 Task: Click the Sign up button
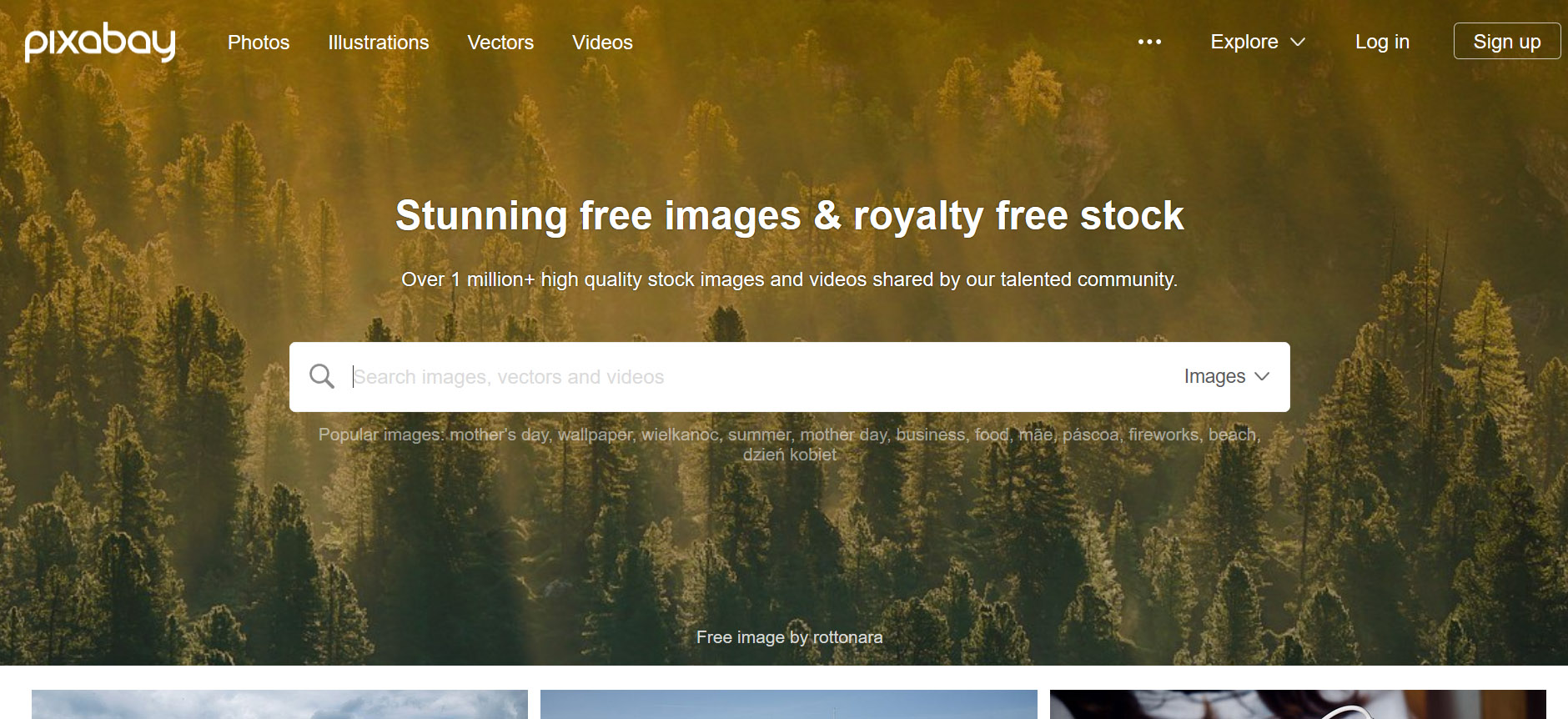(x=1507, y=41)
